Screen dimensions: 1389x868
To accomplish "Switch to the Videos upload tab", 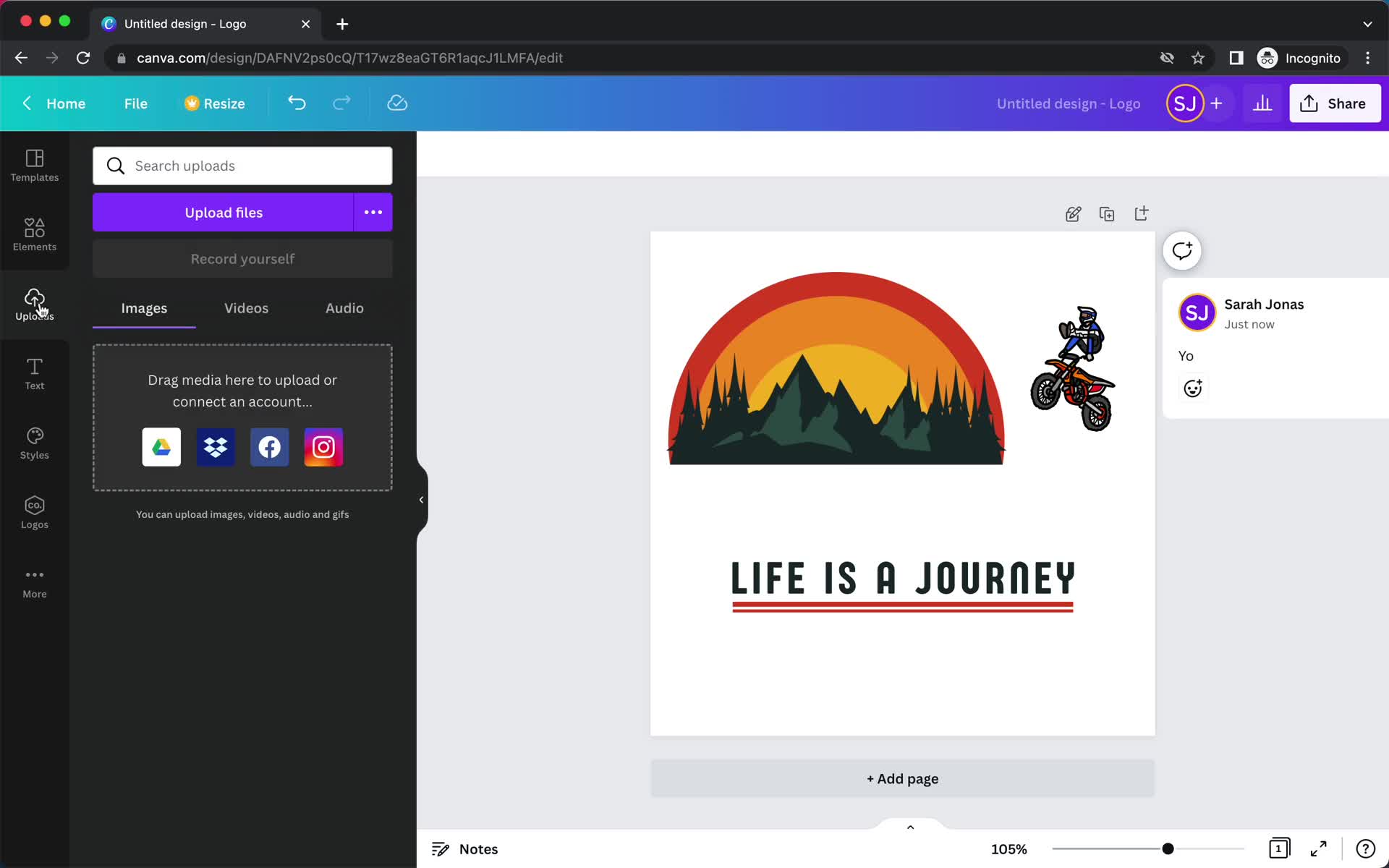I will (246, 307).
